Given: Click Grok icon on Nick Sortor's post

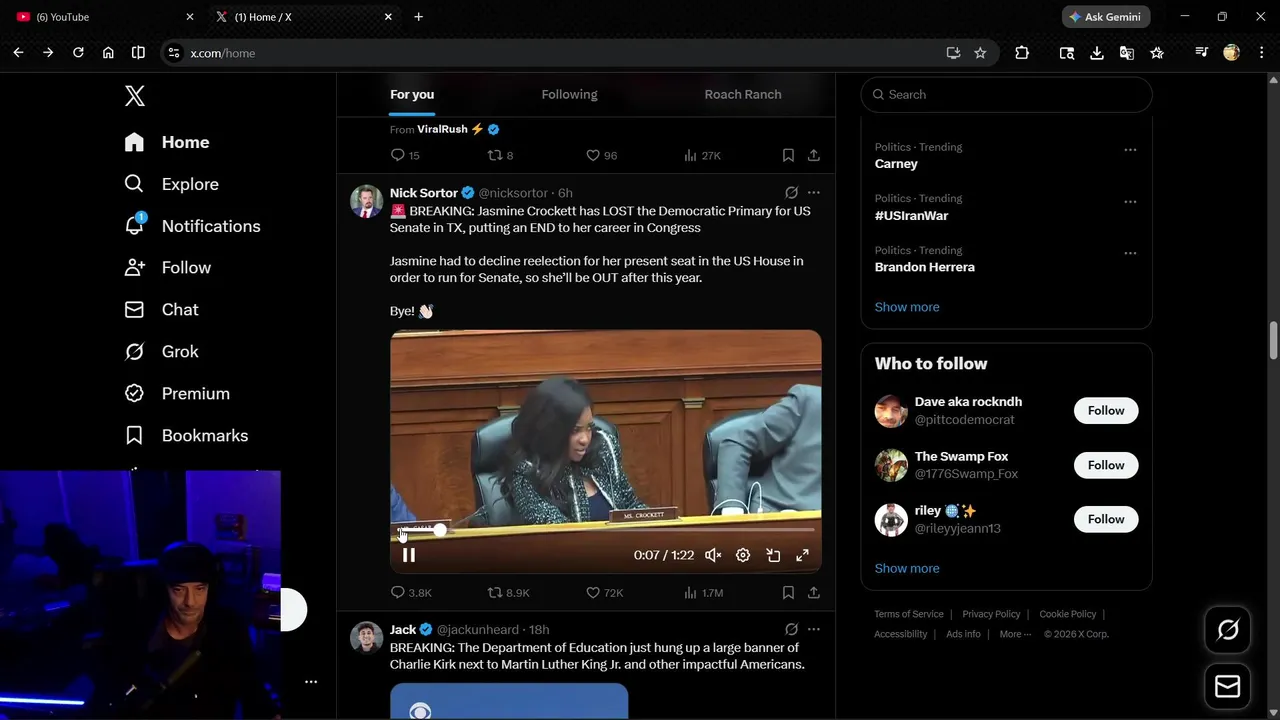Looking at the screenshot, I should [x=791, y=193].
